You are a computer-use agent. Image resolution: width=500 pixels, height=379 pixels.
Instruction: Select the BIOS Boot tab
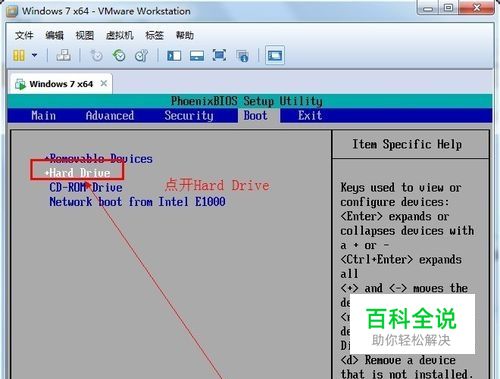(255, 115)
